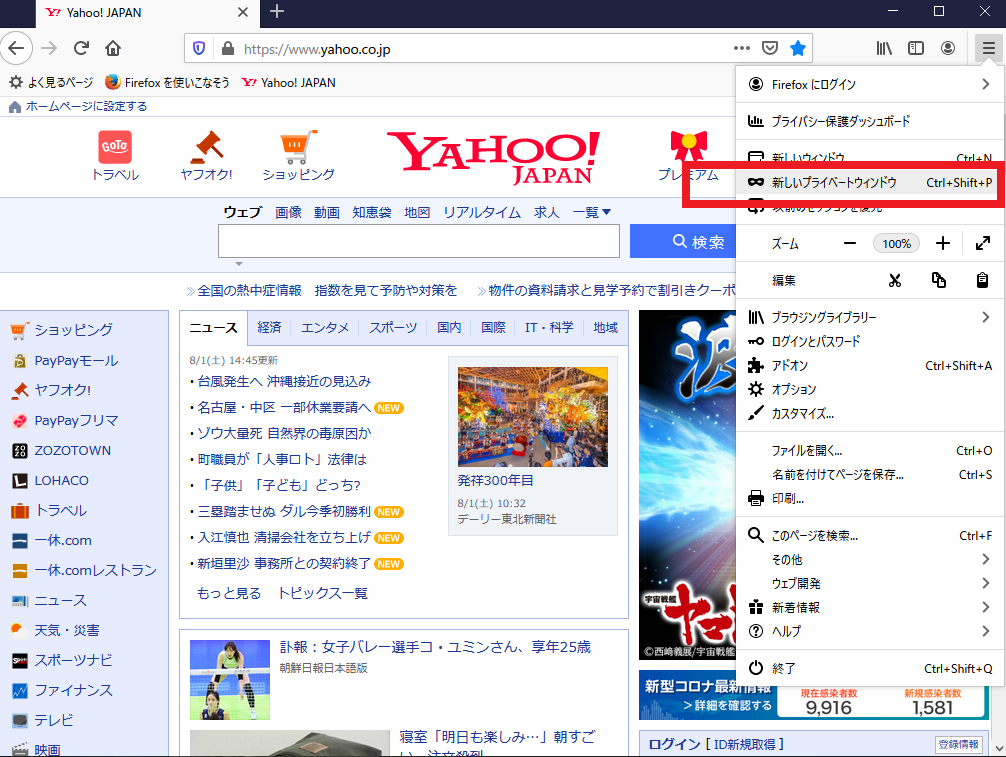The height and width of the screenshot is (757, 1006).
Task: Expand the ウェブ開発 submenu
Action: (870, 583)
